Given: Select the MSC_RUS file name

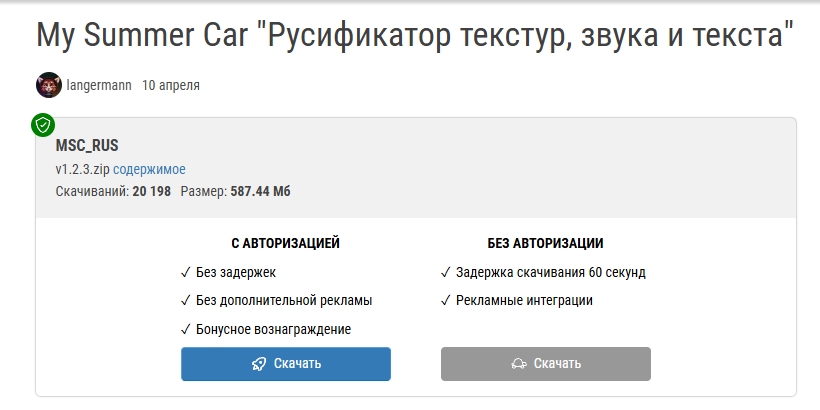Looking at the screenshot, I should point(87,146).
